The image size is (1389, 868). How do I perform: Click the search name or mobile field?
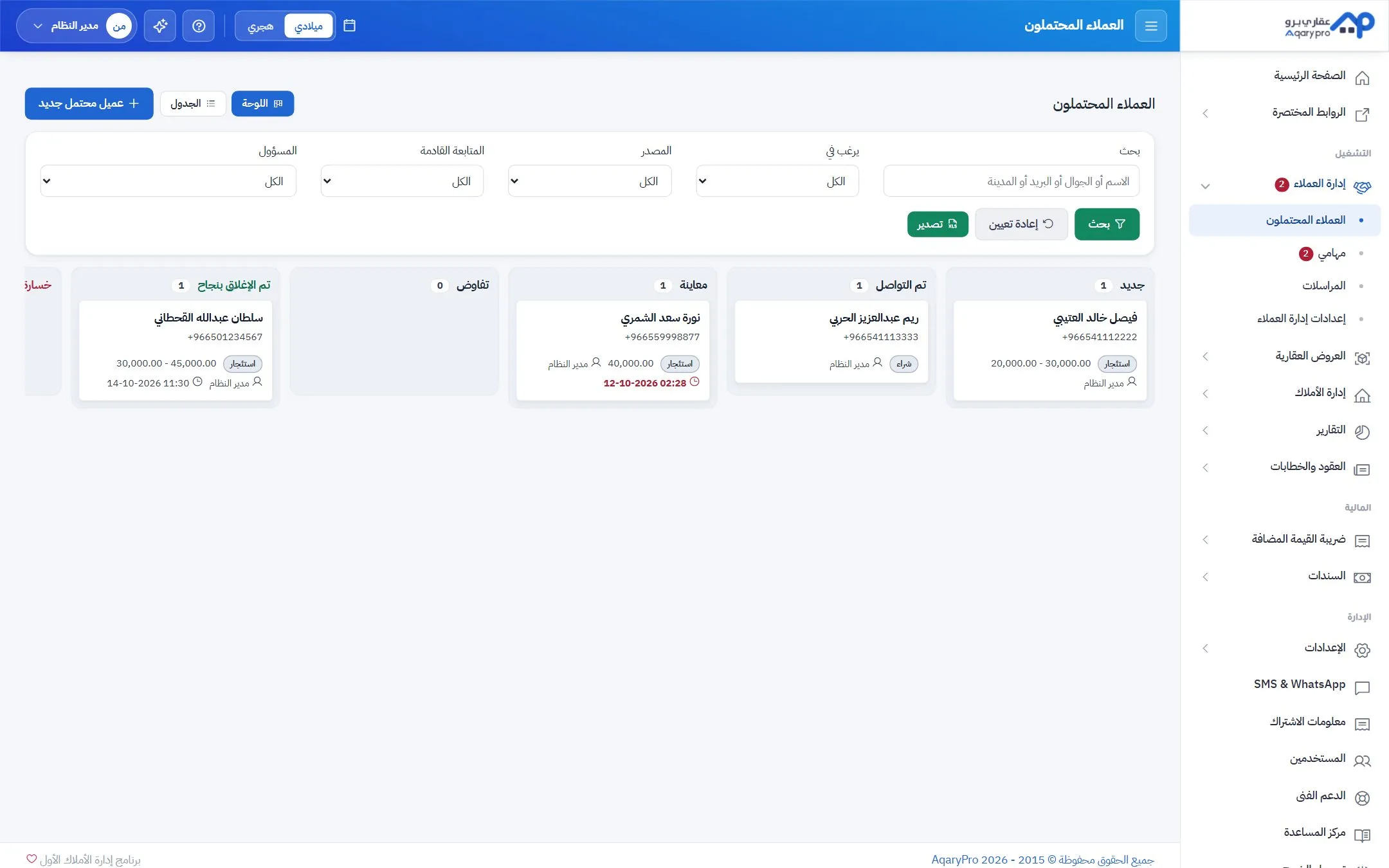[1012, 181]
